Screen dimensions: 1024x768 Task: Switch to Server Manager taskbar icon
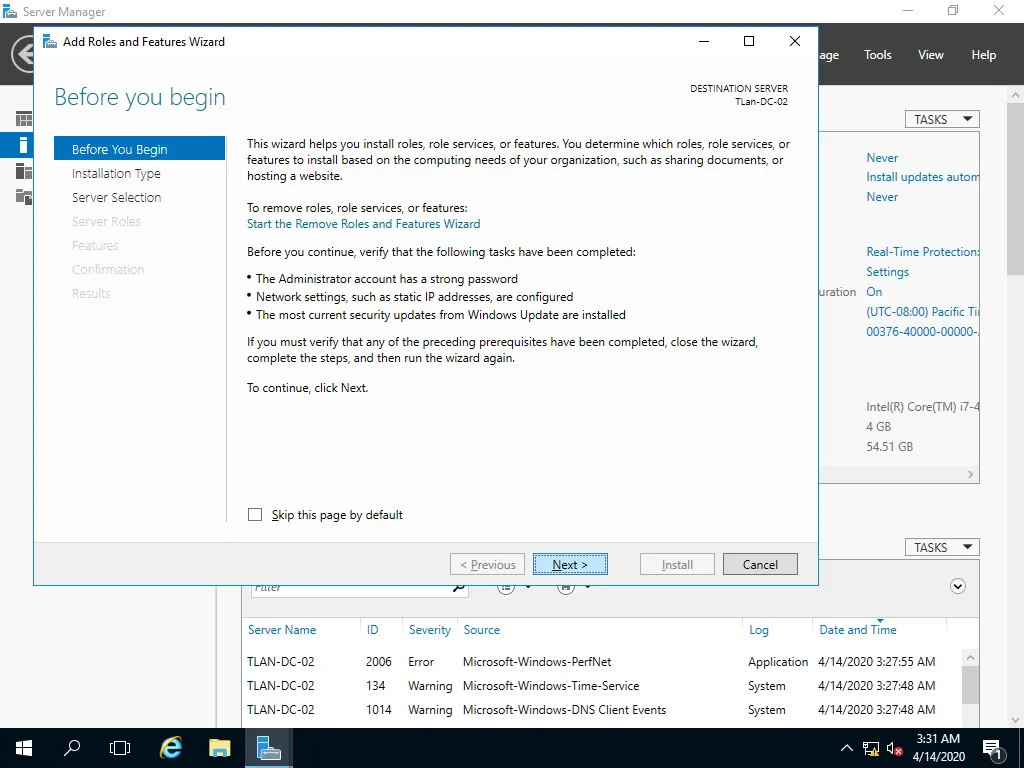tap(268, 748)
